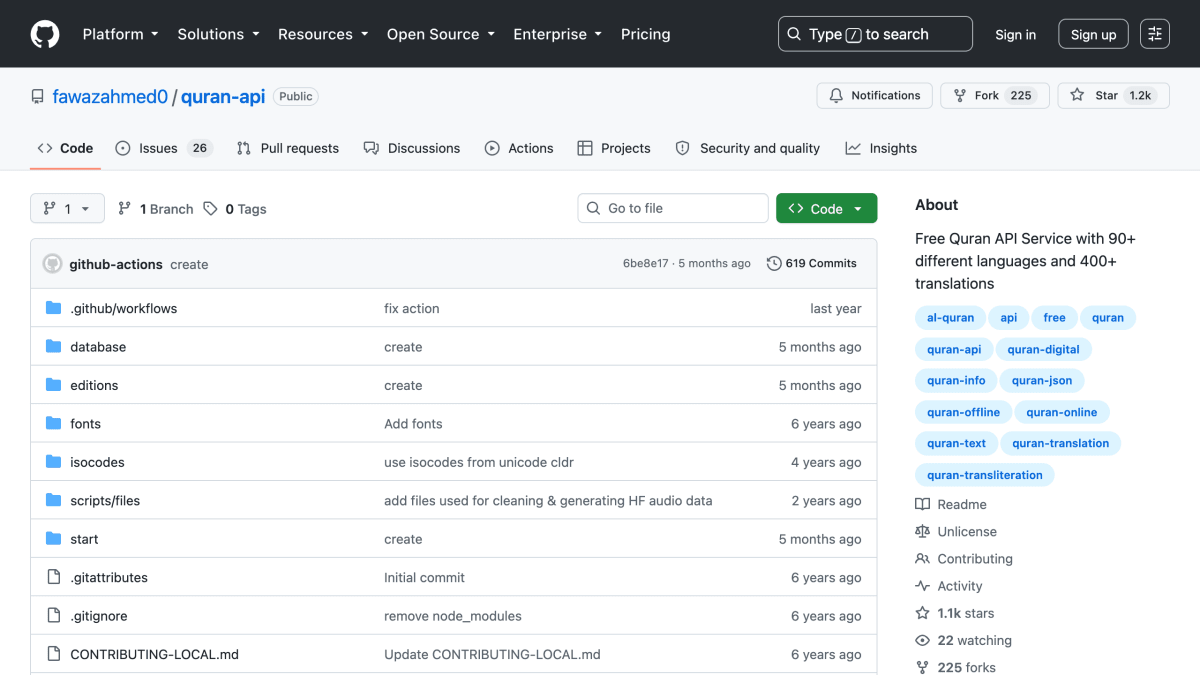Expand the Open Source menu
Image resolution: width=1200 pixels, height=675 pixels.
[440, 34]
